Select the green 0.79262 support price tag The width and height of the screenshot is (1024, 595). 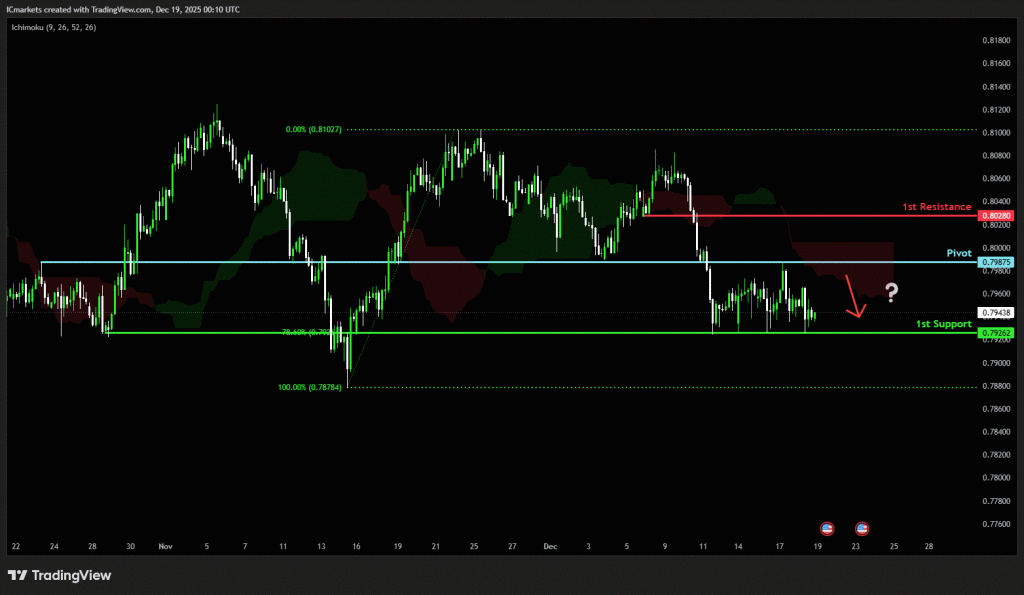click(997, 333)
